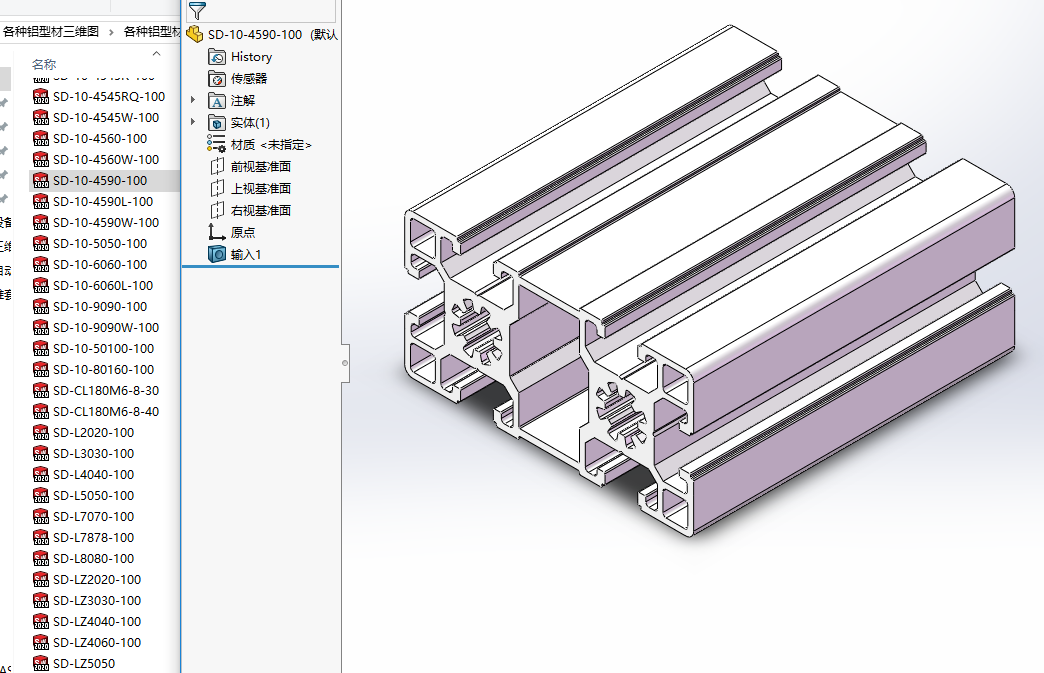Select file SD-10-4545W-100
The height and width of the screenshot is (673, 1044).
click(105, 118)
